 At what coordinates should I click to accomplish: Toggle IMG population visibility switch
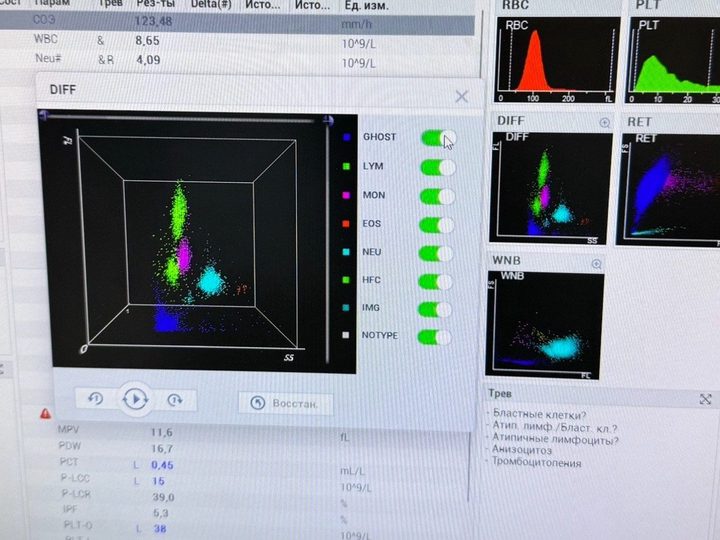(x=435, y=309)
